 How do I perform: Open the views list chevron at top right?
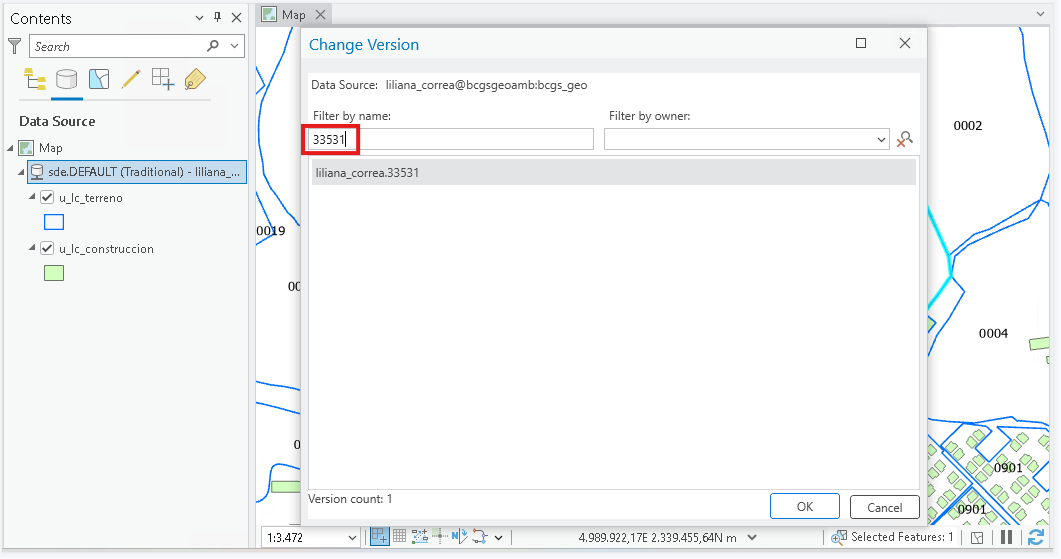coord(1041,14)
